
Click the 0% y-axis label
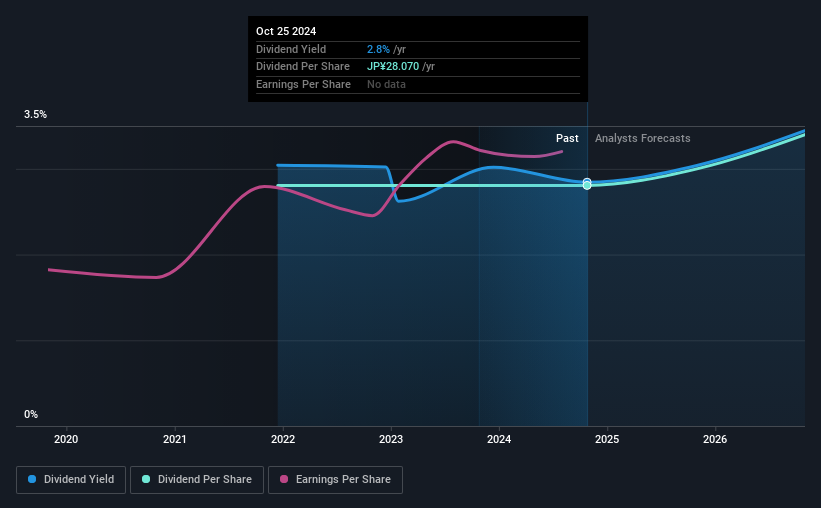pos(31,414)
